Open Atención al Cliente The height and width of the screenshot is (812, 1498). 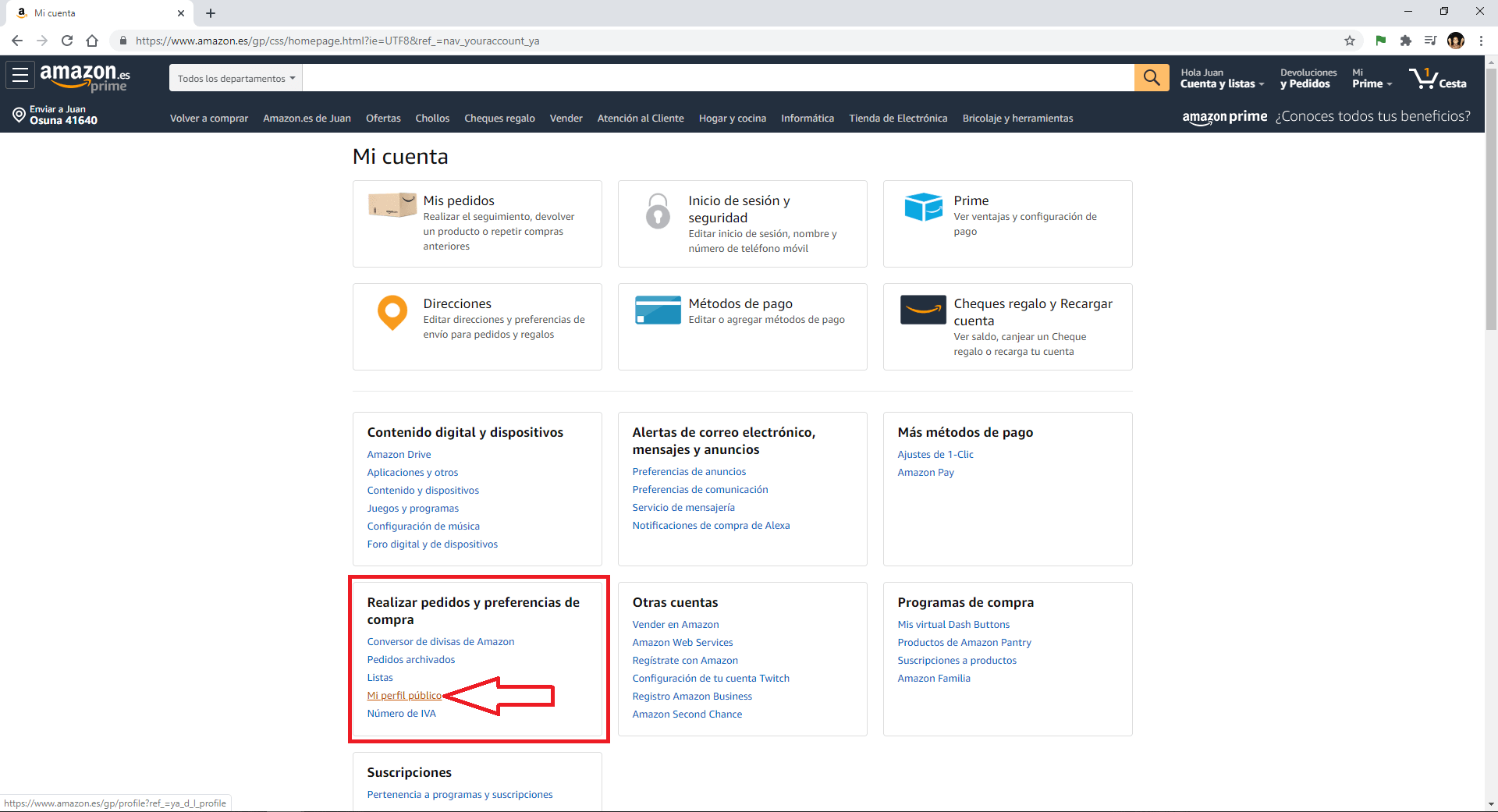coord(641,119)
